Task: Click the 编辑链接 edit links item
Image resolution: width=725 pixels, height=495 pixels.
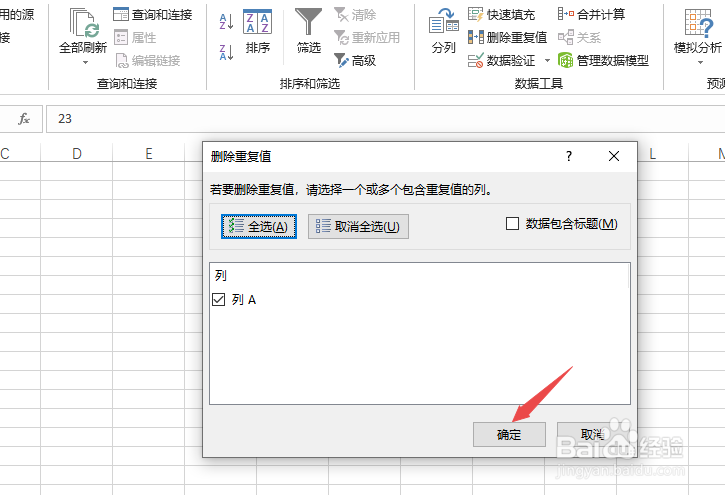Action: tap(147, 61)
